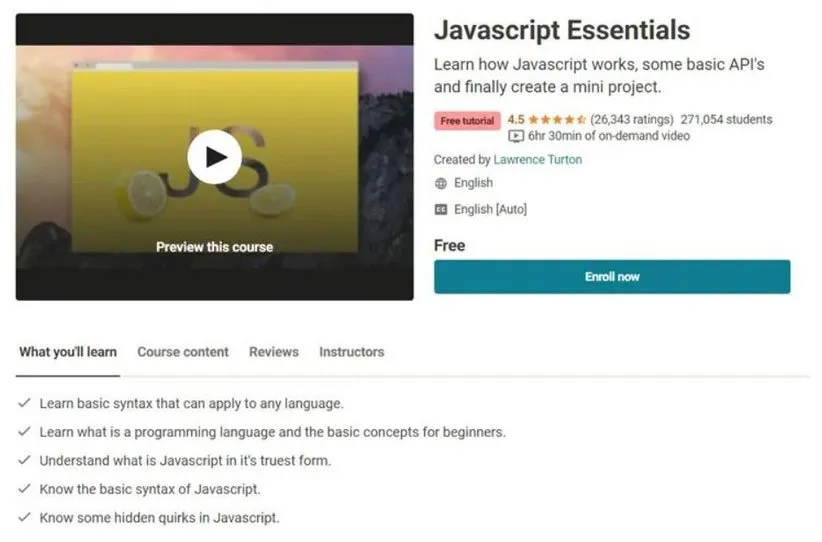This screenshot has width=822, height=542.
Task: Click checkmark beside programming language concepts item
Action: (24, 431)
